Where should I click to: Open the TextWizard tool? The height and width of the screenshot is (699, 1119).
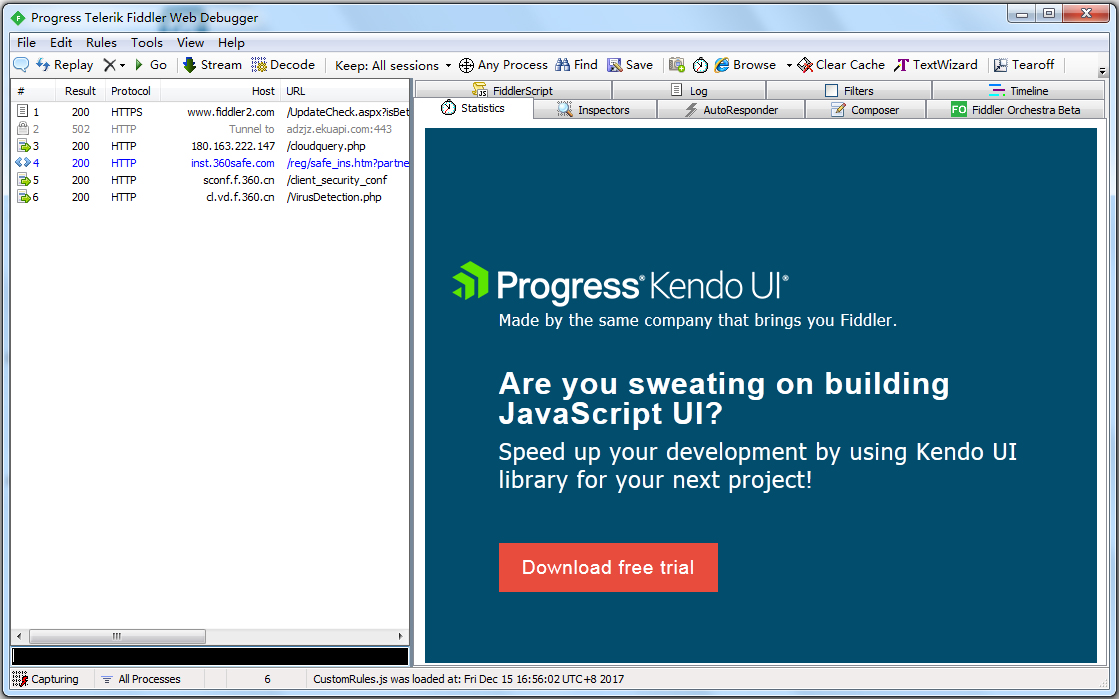coord(936,65)
